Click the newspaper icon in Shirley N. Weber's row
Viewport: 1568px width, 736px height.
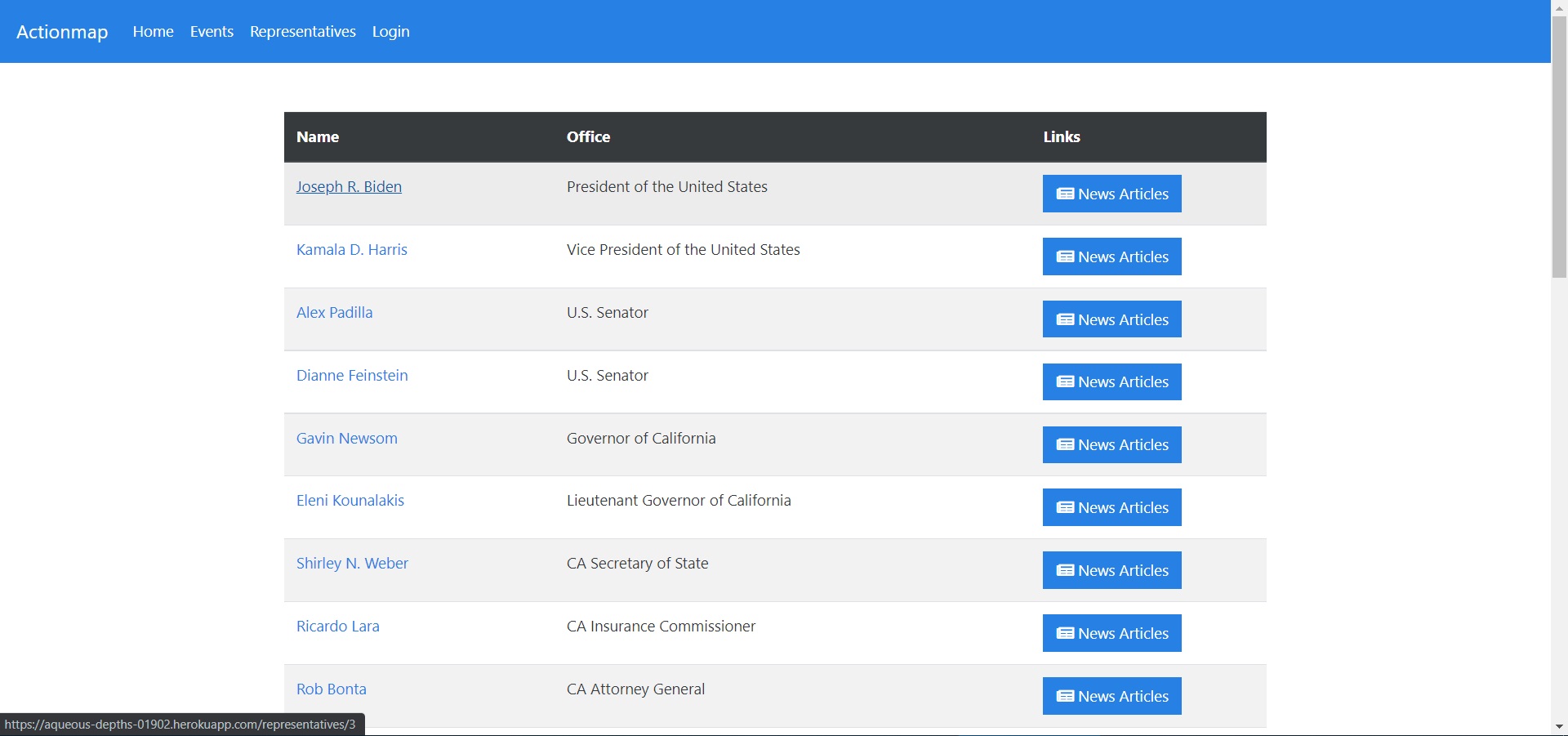pos(1065,570)
